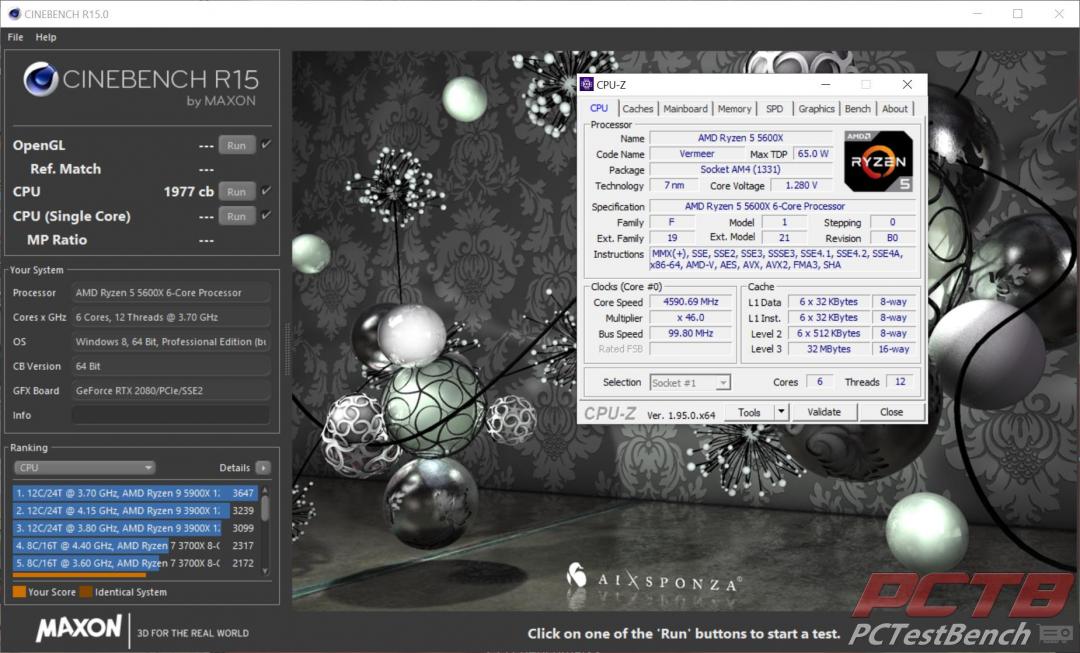The height and width of the screenshot is (653, 1080).
Task: Click the ranking list scroll down arrow
Action: pos(265,572)
